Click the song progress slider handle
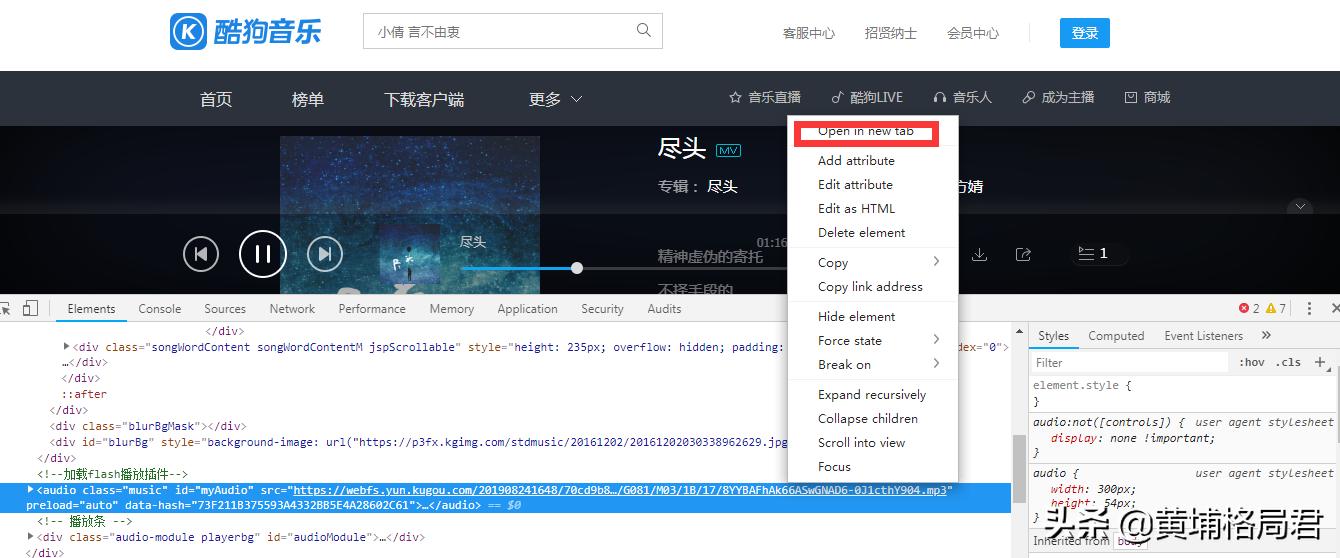The image size is (1340, 558). pos(577,268)
